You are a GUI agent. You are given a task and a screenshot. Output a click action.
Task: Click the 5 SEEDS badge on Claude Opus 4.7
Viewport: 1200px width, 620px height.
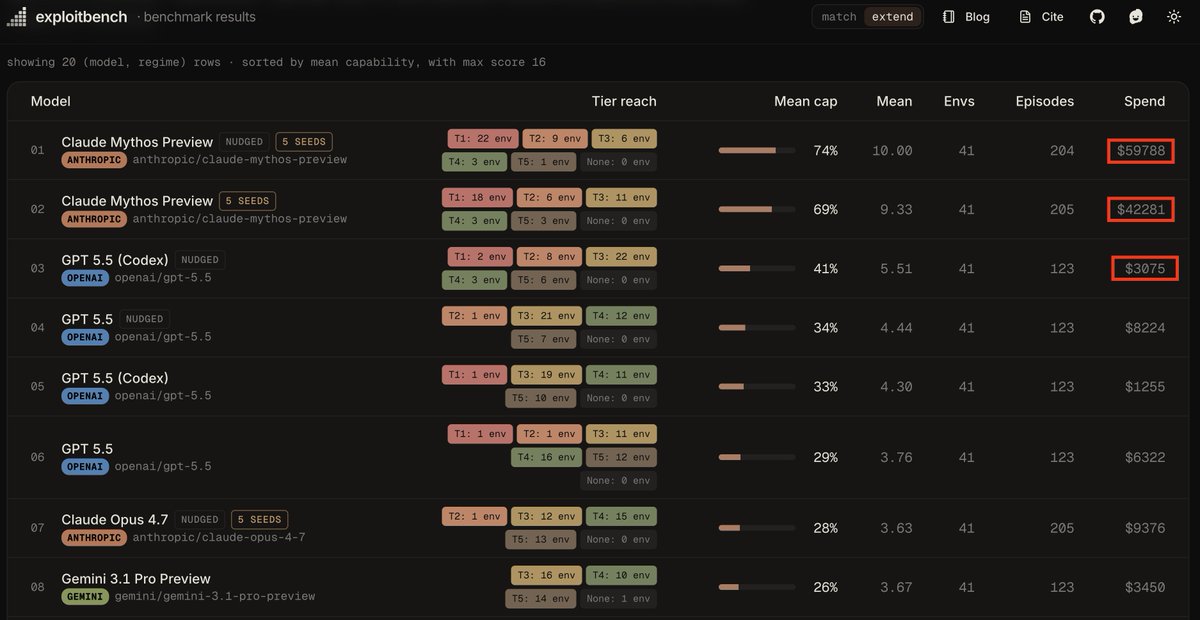pos(260,520)
